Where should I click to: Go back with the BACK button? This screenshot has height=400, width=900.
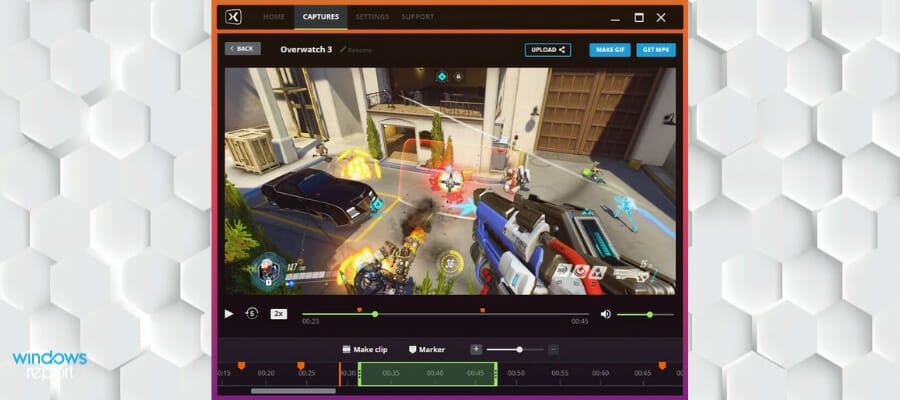243,49
